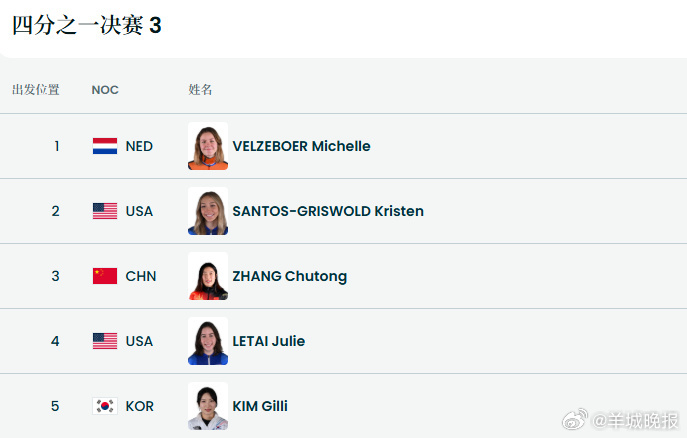
Task: Click the name SANTOS-GRISWOLD Kristen
Action: coord(328,211)
